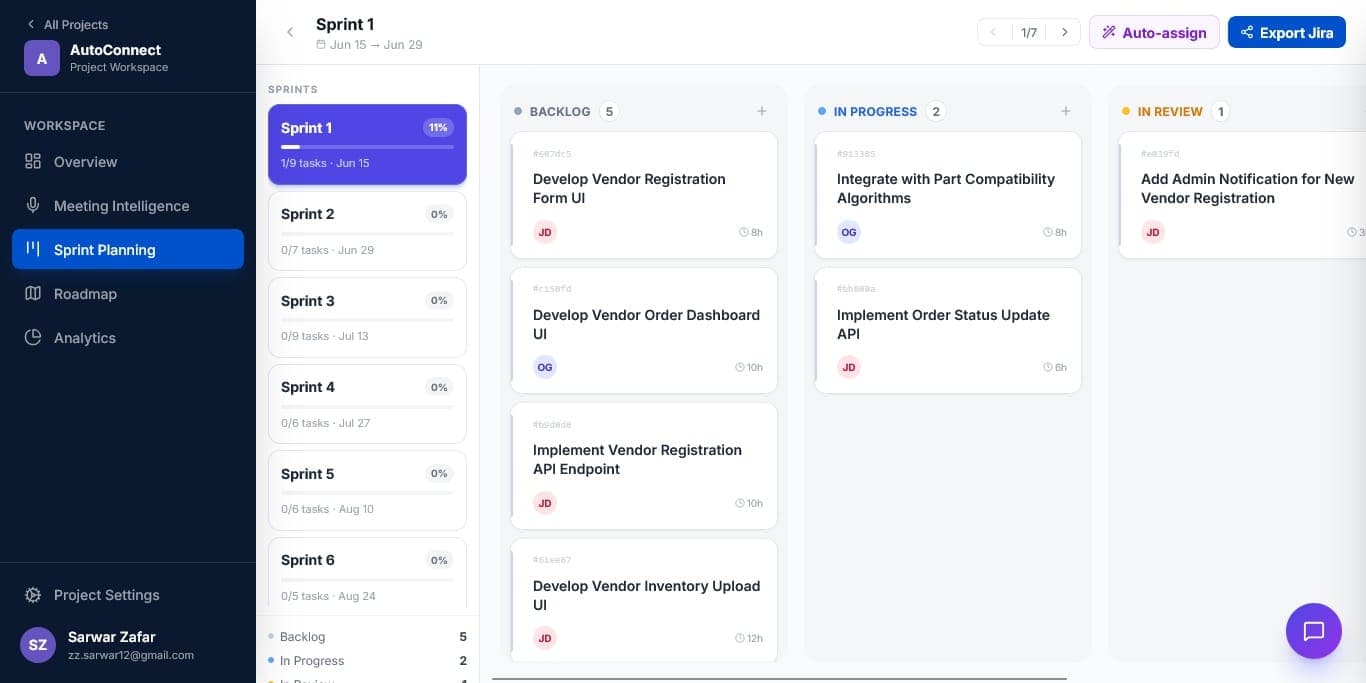The height and width of the screenshot is (683, 1366).
Task: Click the zz.sarwar12@gmail.com email text
Action: [131, 655]
